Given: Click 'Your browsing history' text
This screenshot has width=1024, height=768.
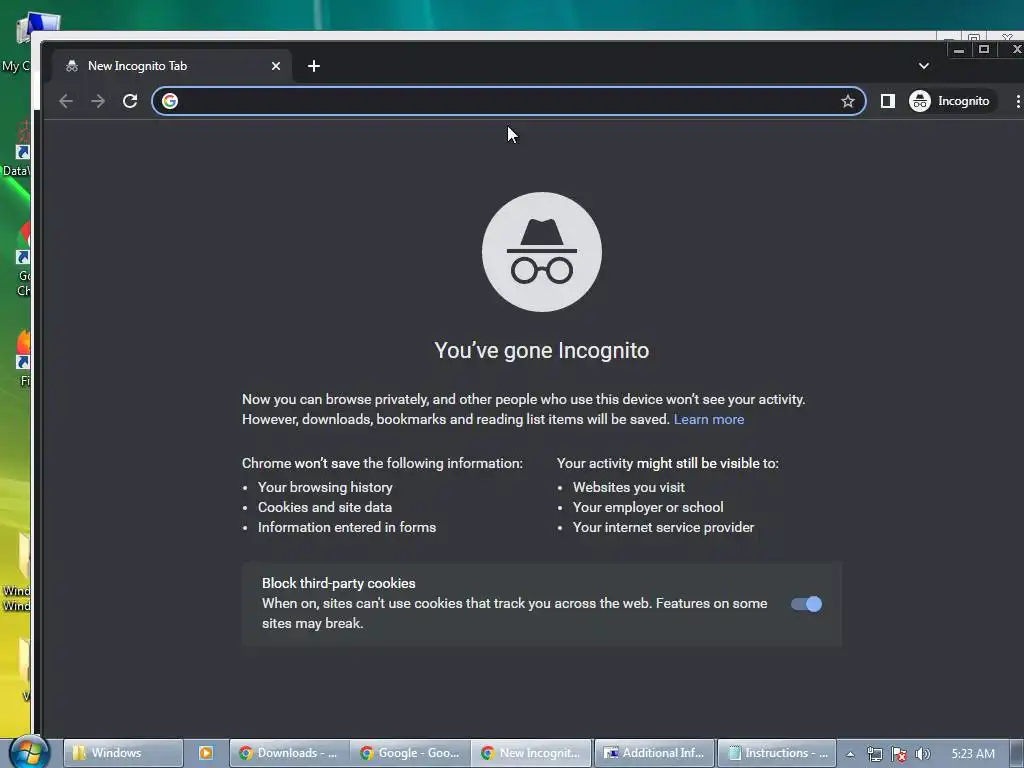Looking at the screenshot, I should tap(325, 487).
